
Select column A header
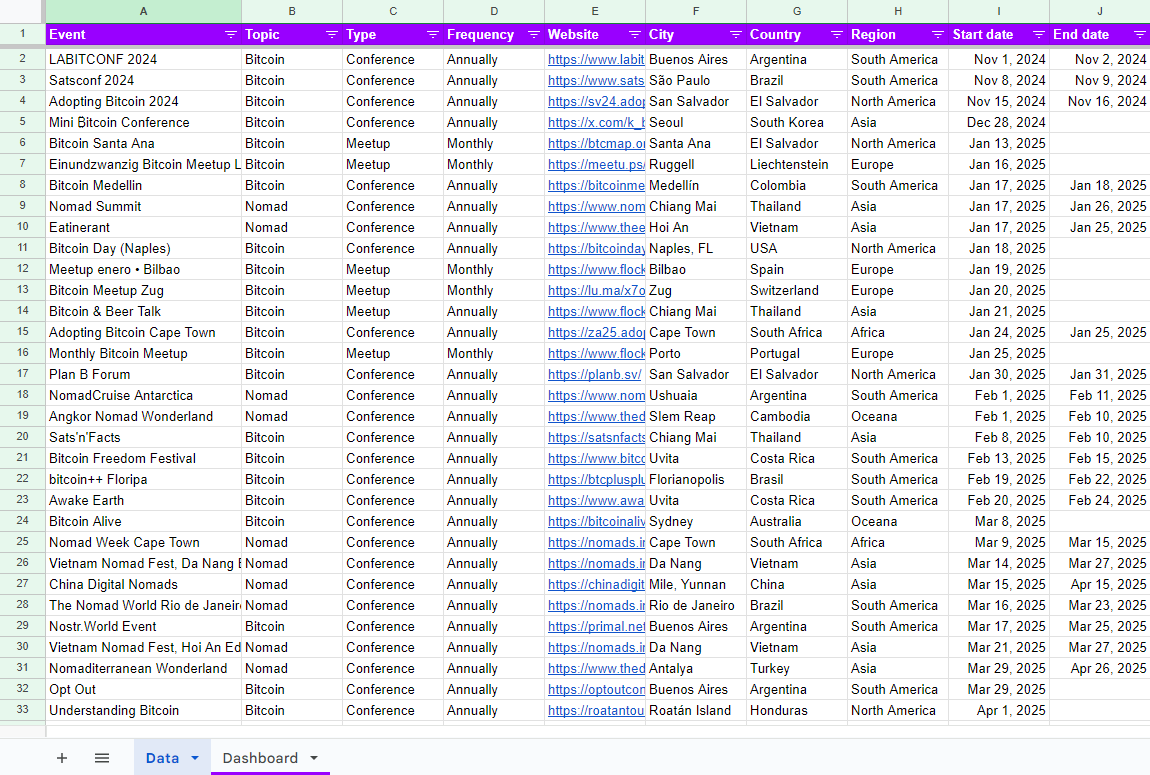click(144, 11)
